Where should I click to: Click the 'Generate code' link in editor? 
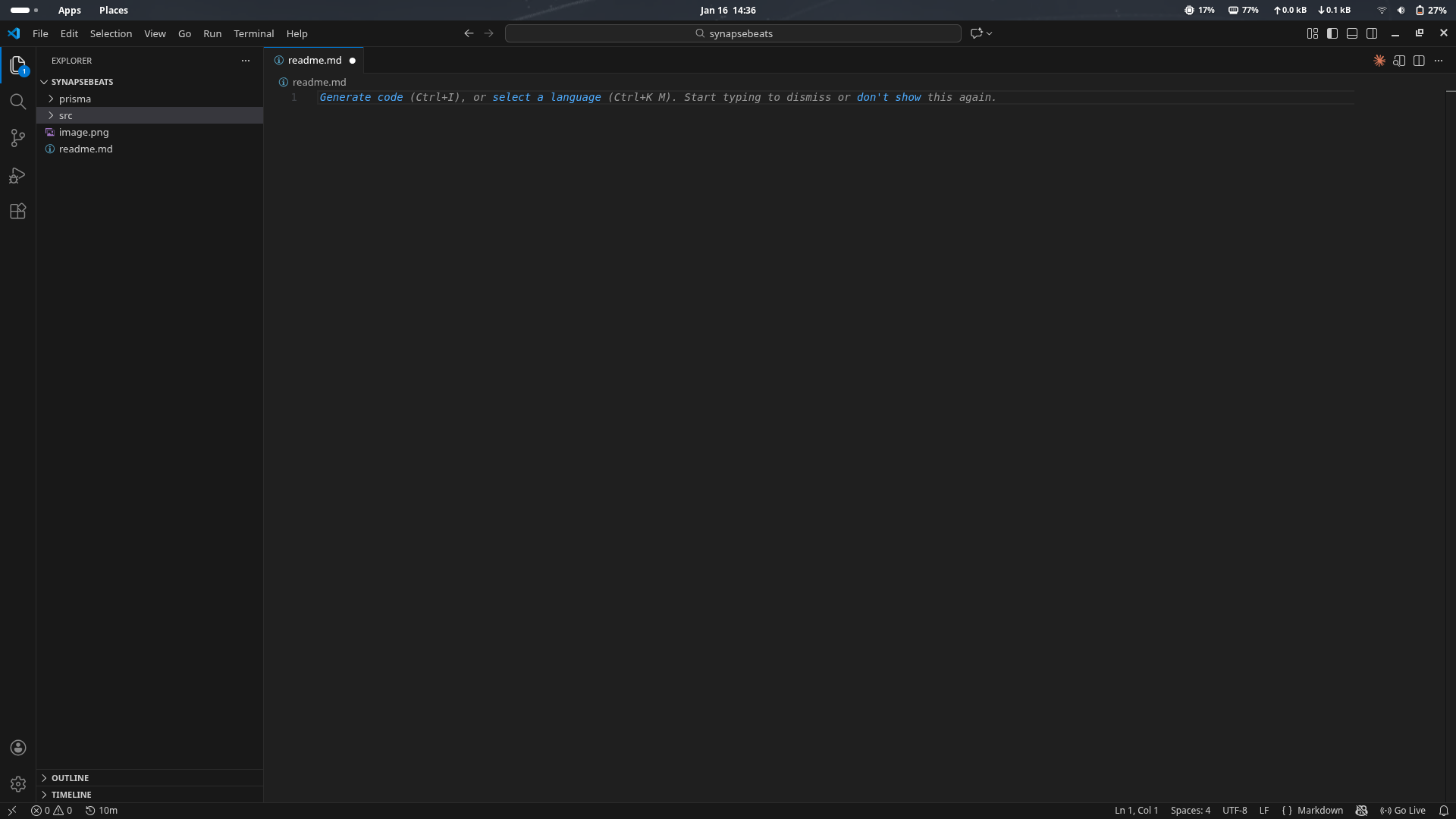click(x=361, y=97)
